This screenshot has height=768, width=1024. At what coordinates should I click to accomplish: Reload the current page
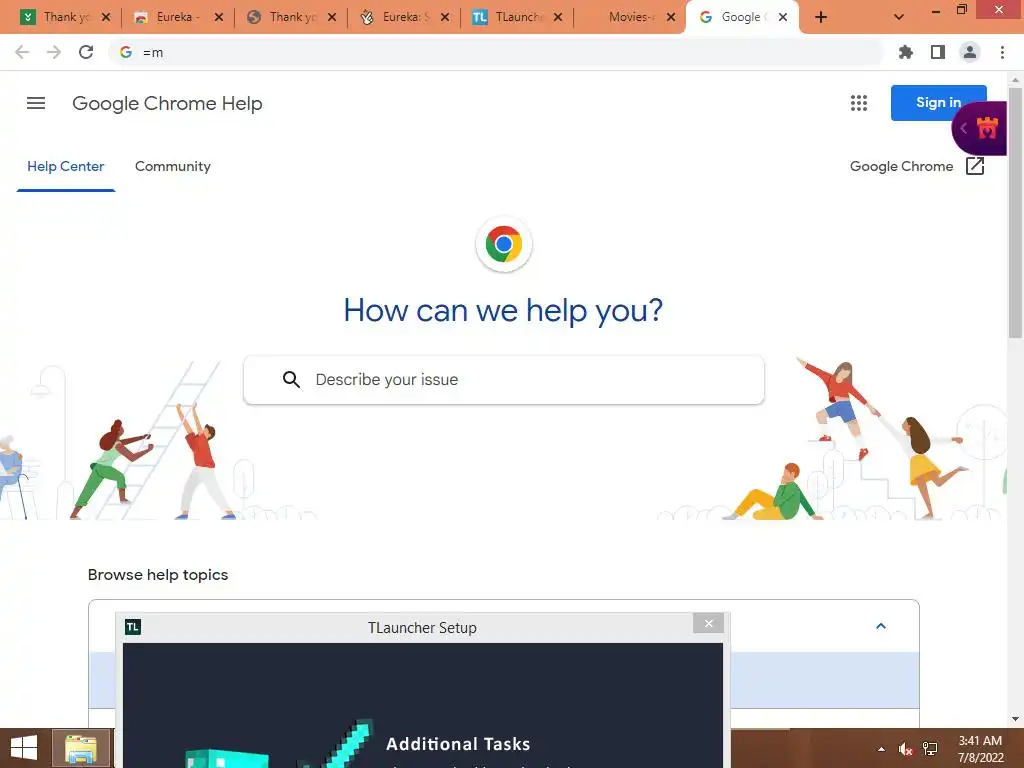click(86, 52)
